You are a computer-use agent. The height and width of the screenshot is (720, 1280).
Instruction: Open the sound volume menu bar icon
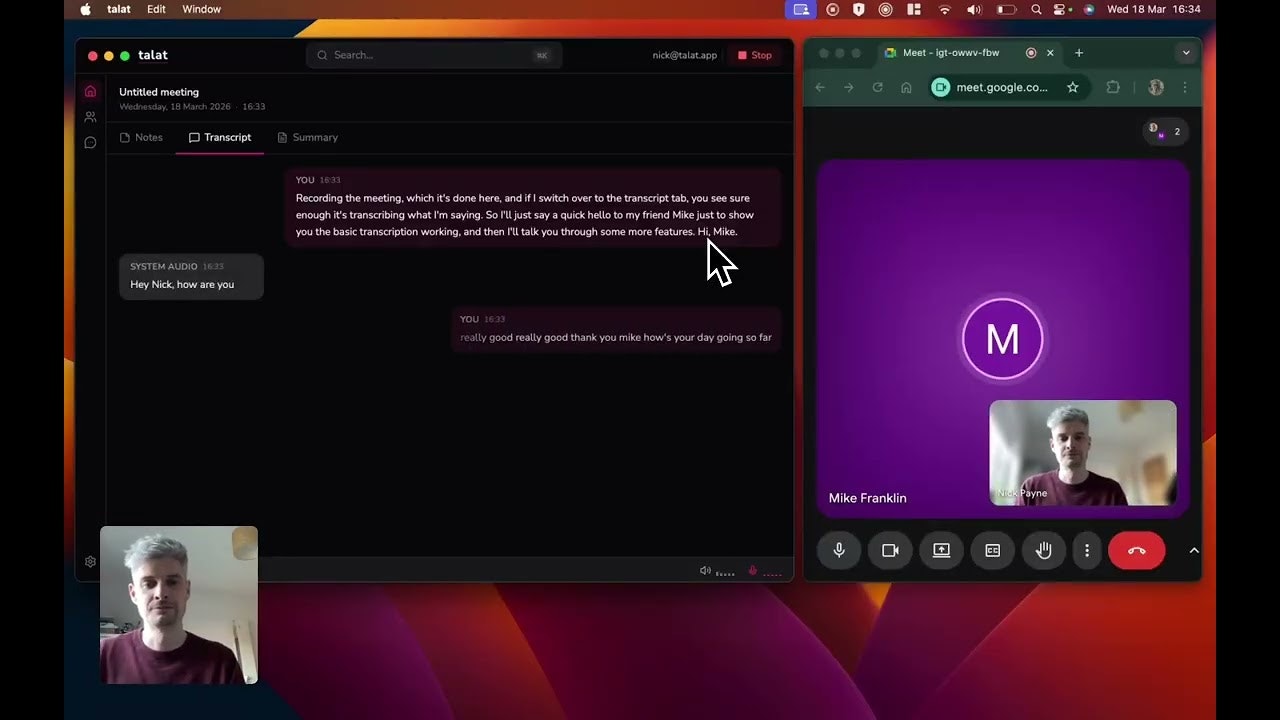[974, 9]
